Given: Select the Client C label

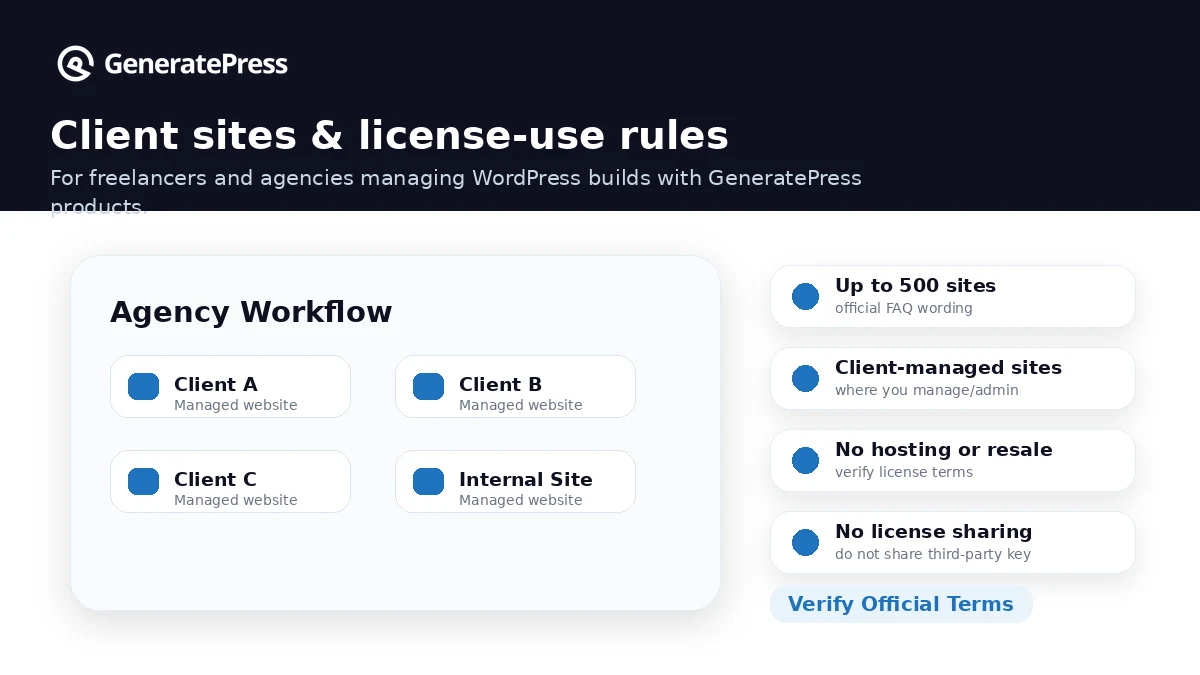Looking at the screenshot, I should pos(215,479).
